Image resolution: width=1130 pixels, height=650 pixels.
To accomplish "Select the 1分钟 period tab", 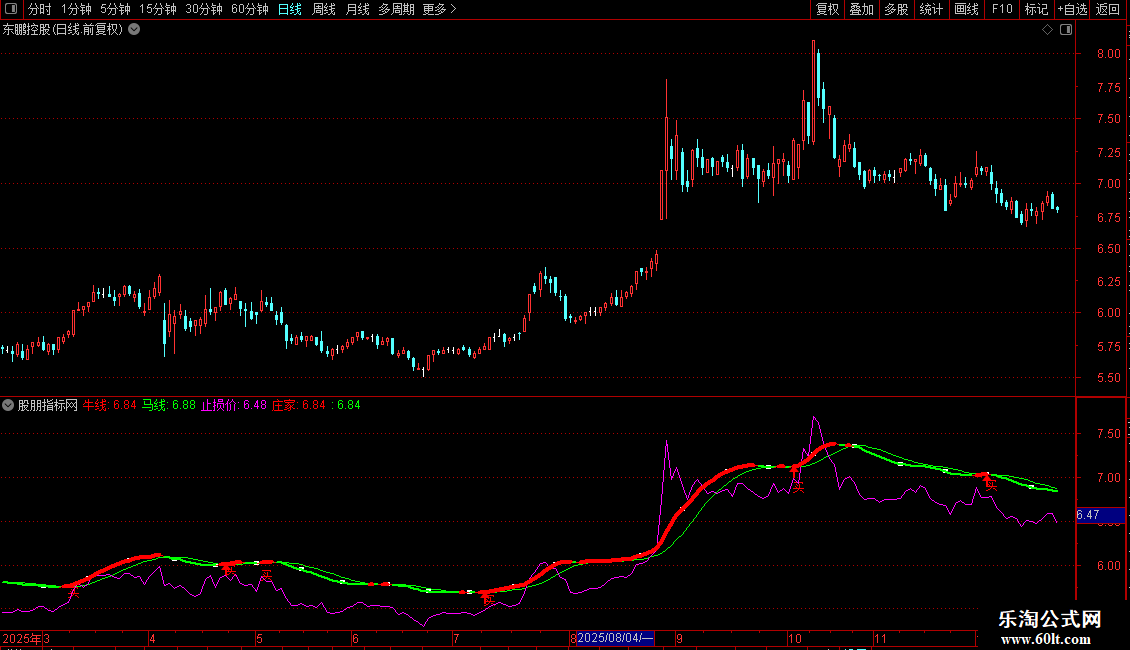I will coord(76,9).
